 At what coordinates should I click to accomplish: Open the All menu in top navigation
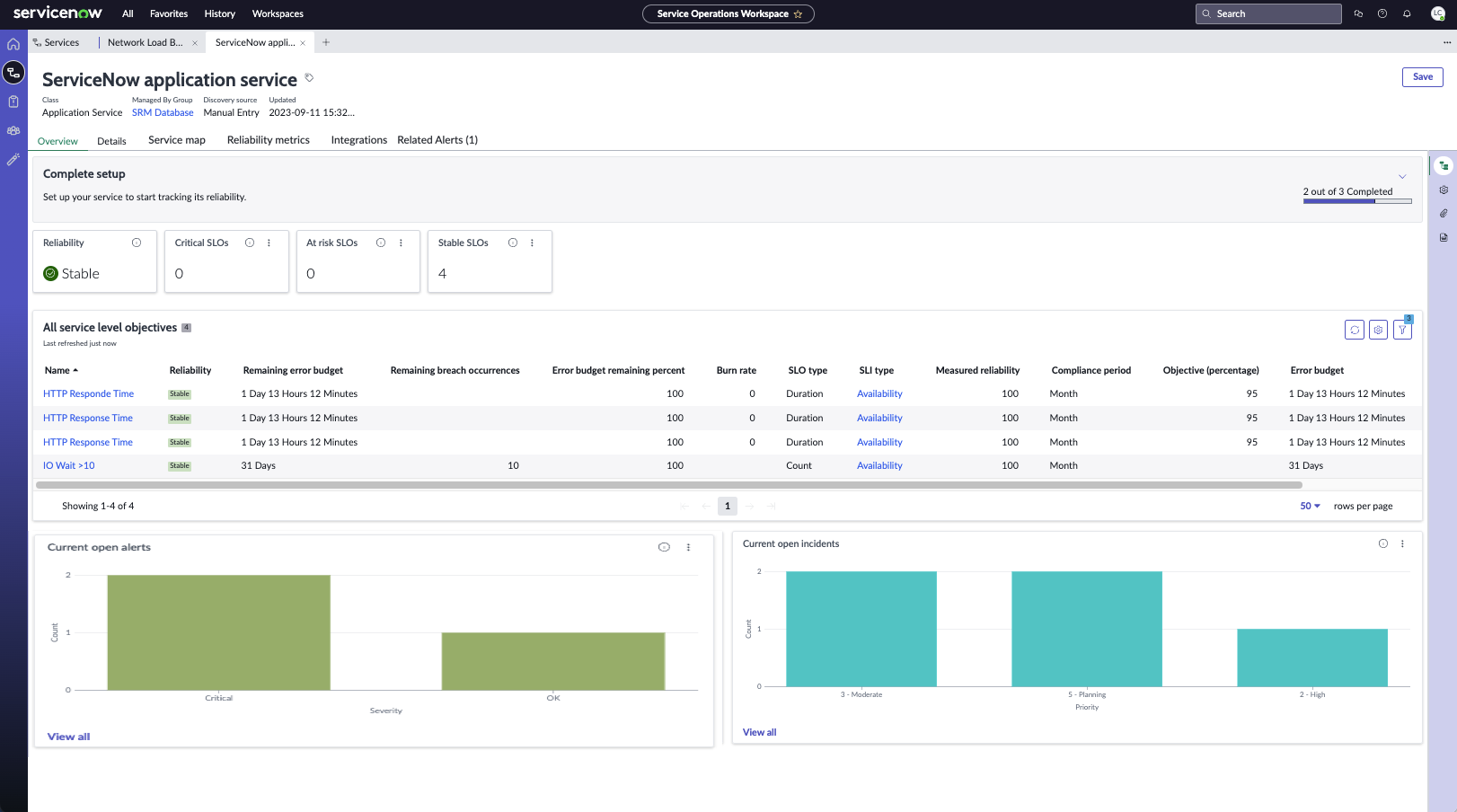128,13
